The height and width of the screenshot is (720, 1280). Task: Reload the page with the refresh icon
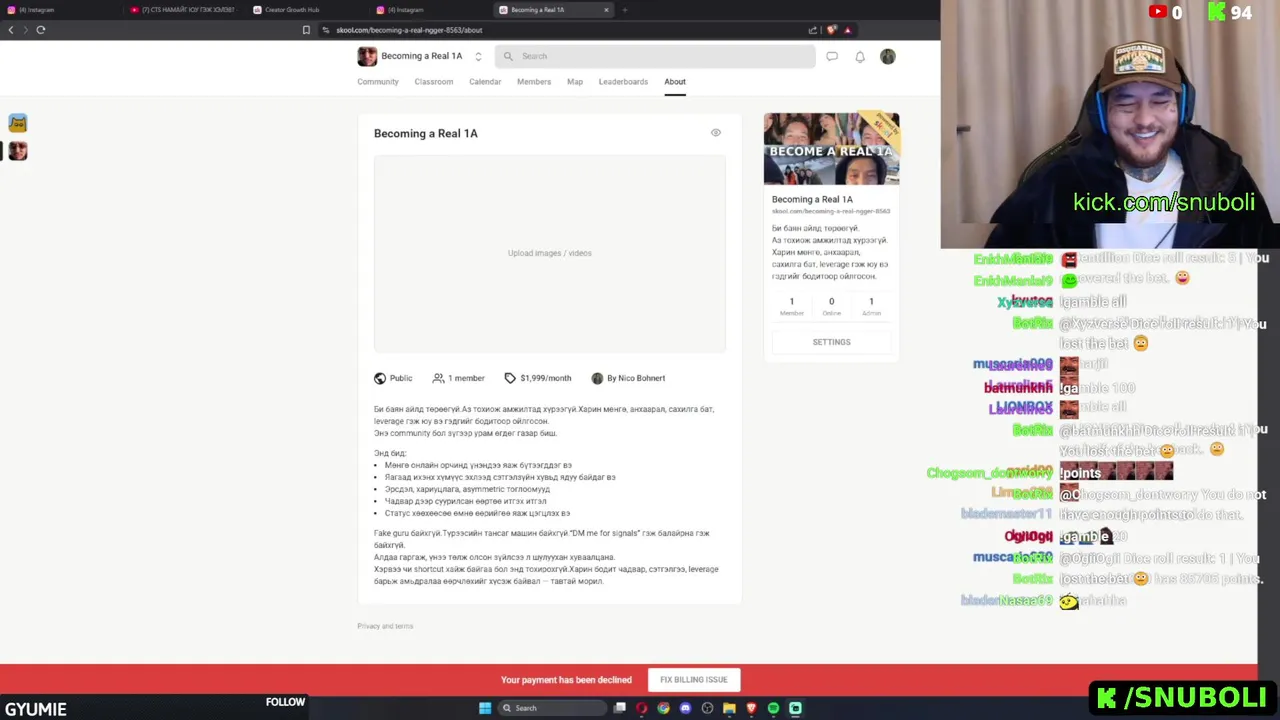[x=41, y=30]
